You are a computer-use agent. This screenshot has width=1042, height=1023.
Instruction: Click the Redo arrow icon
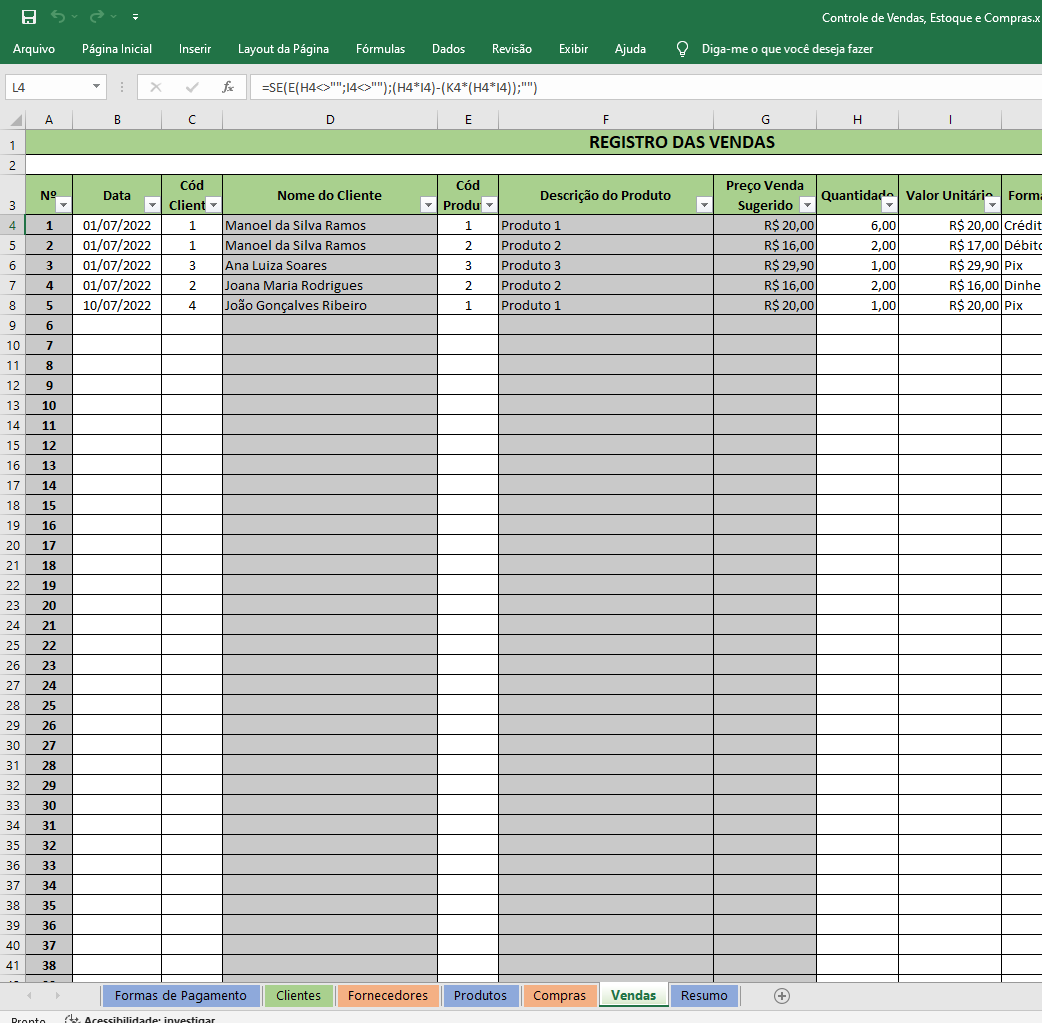97,17
